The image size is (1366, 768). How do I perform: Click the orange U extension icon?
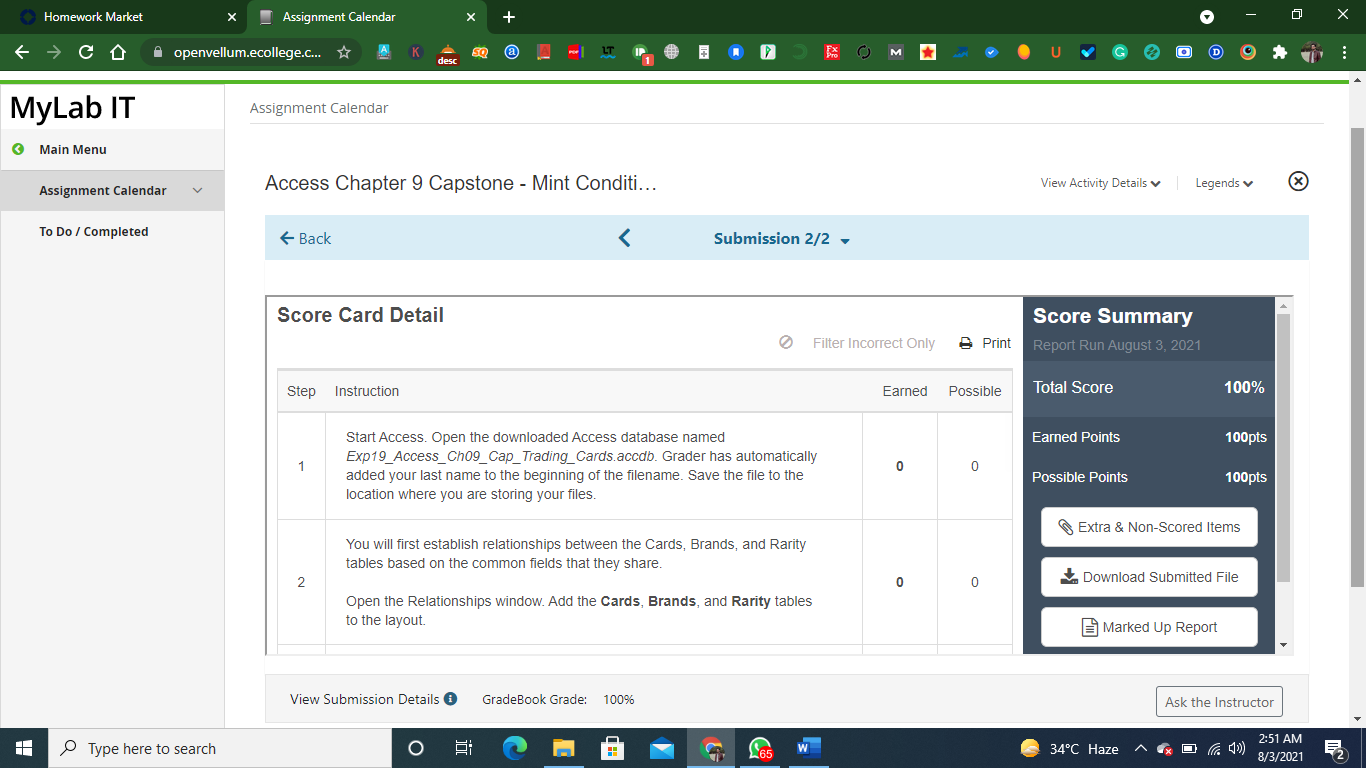(1056, 52)
